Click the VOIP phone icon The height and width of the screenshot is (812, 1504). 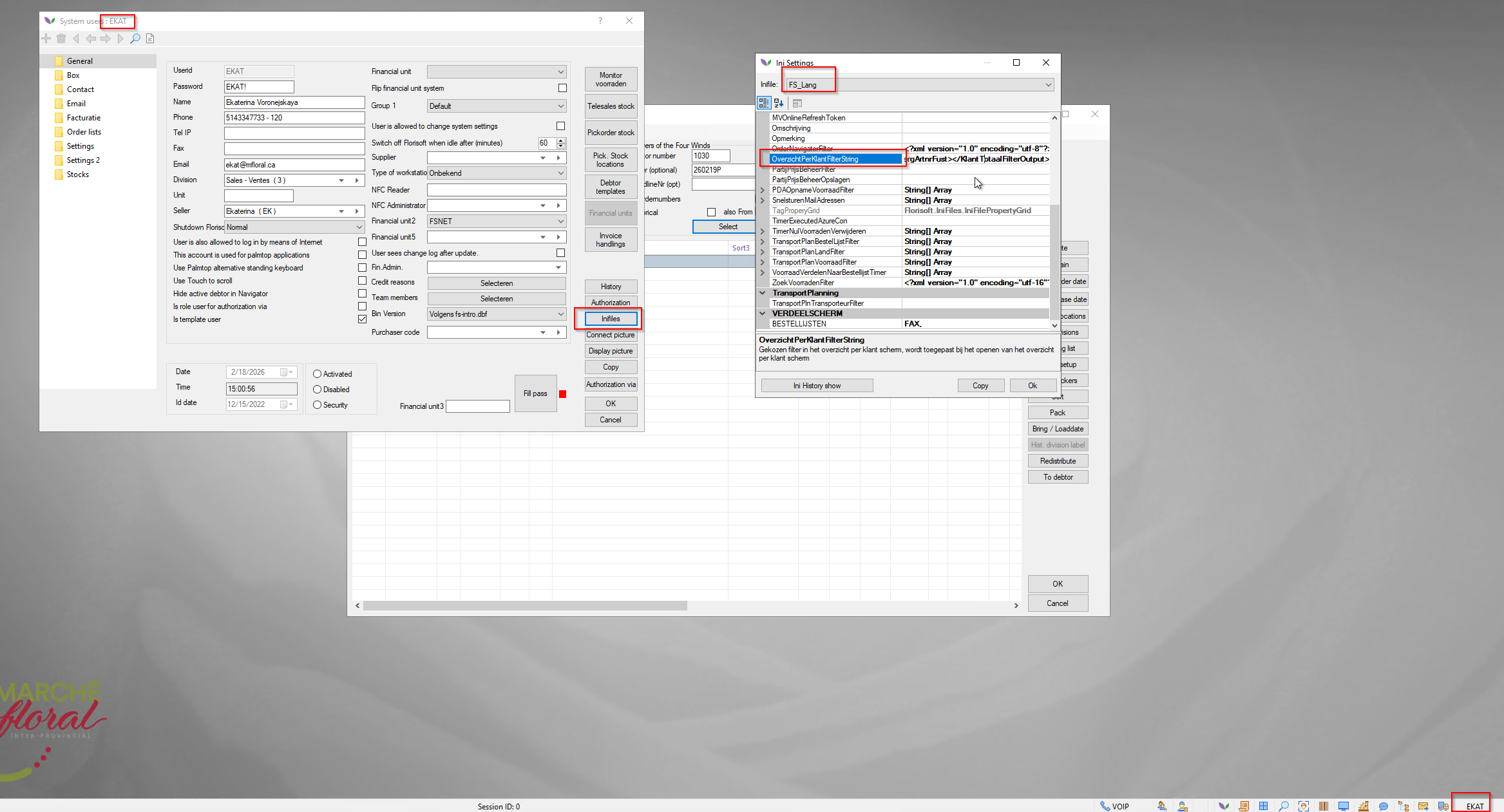pyautogui.click(x=1105, y=806)
